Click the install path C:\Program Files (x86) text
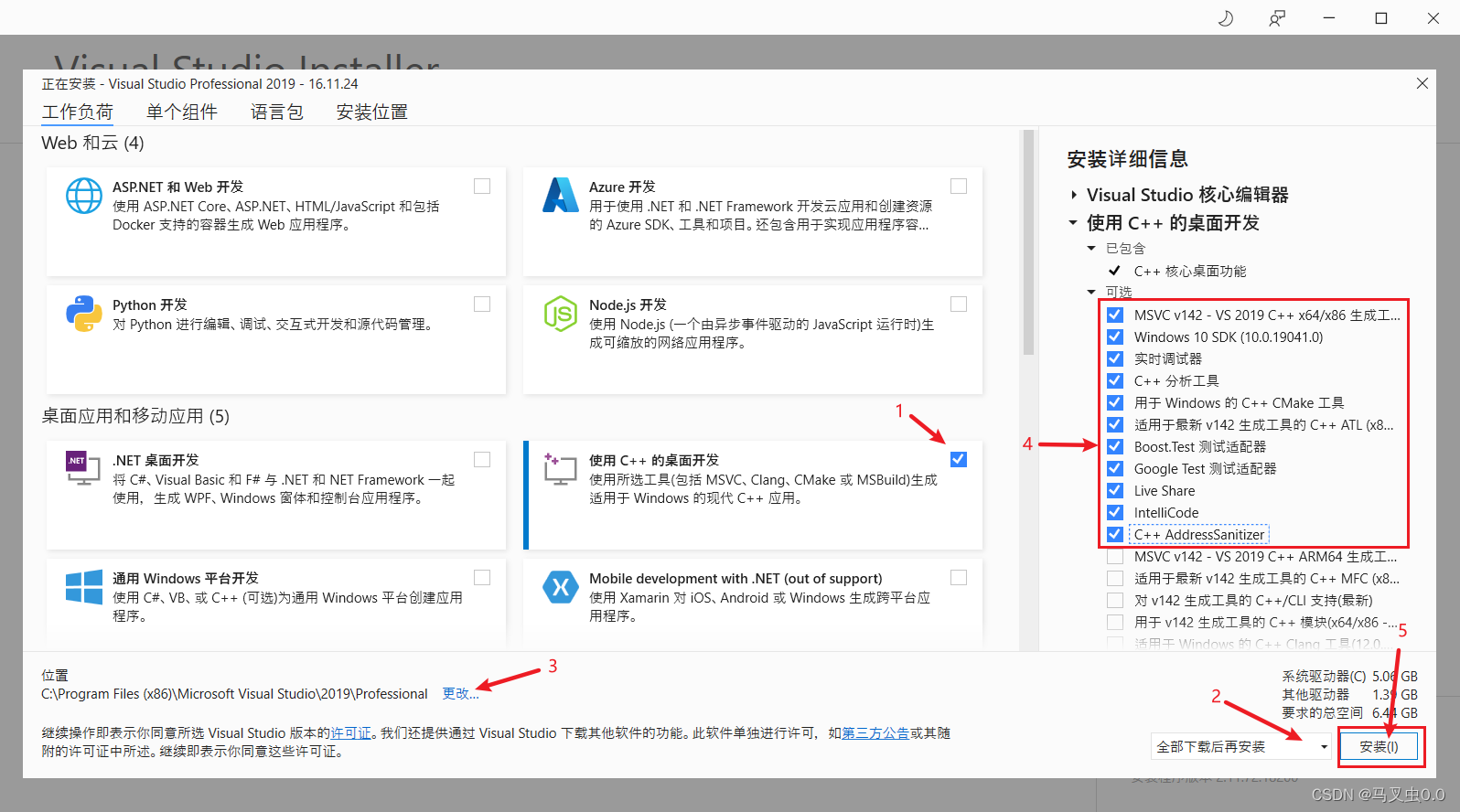This screenshot has height=812, width=1460. pyautogui.click(x=234, y=694)
